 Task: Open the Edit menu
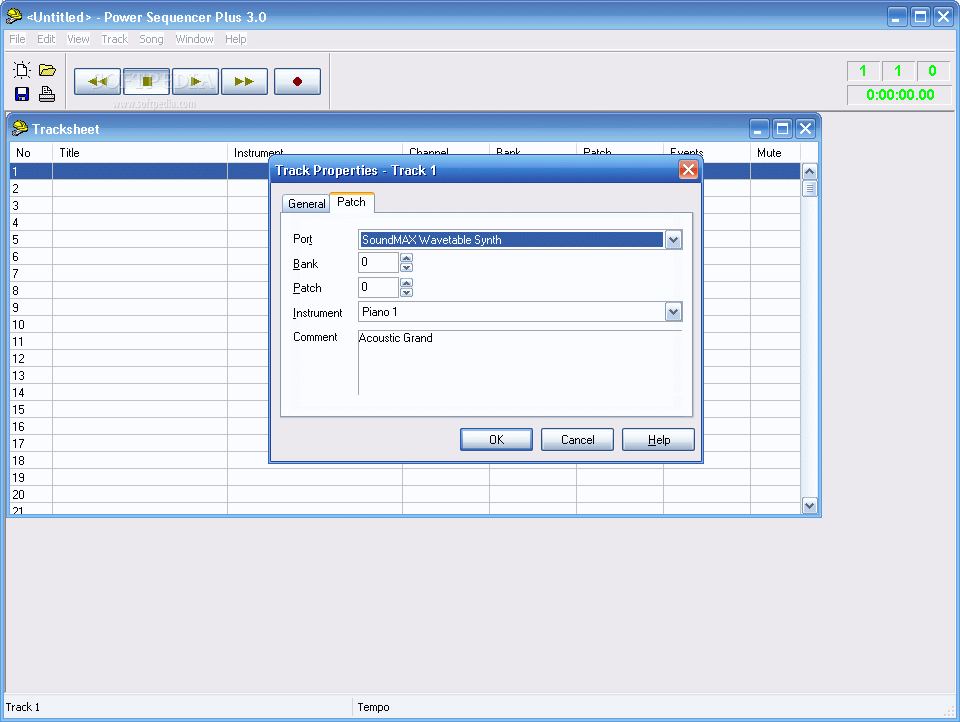point(46,39)
